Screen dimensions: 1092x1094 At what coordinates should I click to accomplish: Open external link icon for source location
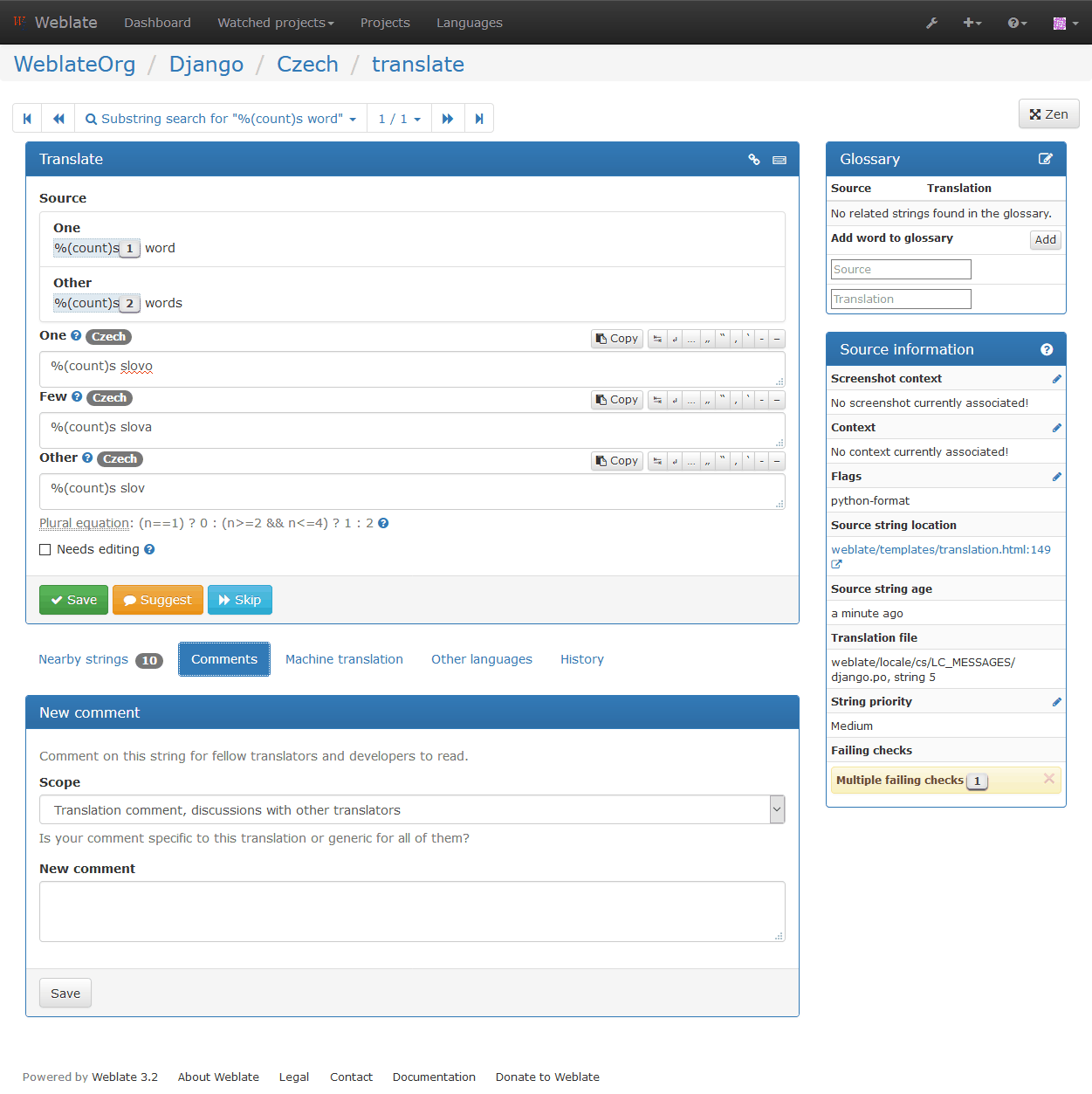pos(836,564)
